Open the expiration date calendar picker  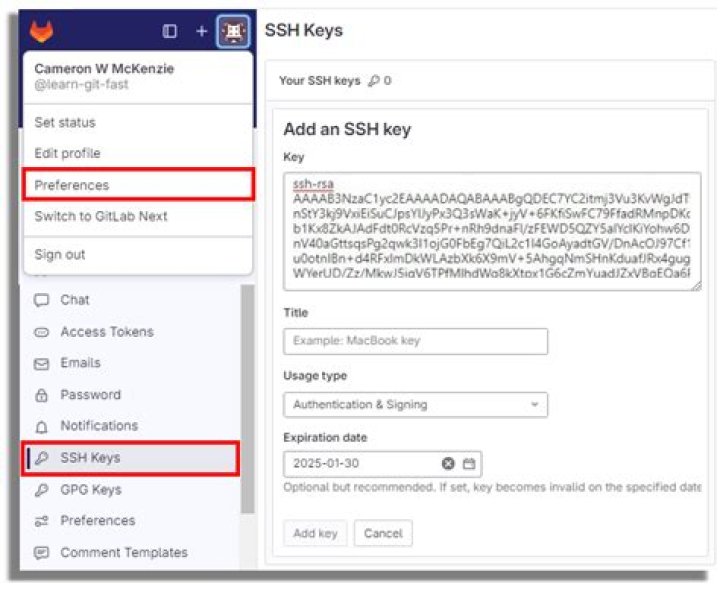(x=469, y=464)
